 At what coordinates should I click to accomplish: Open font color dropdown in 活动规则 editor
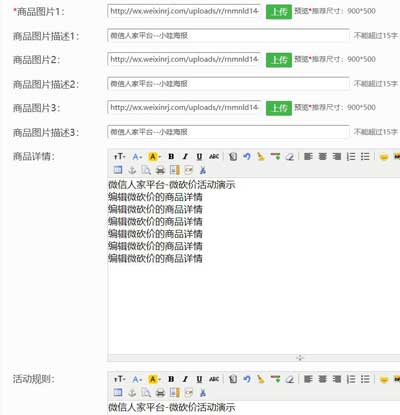click(137, 379)
